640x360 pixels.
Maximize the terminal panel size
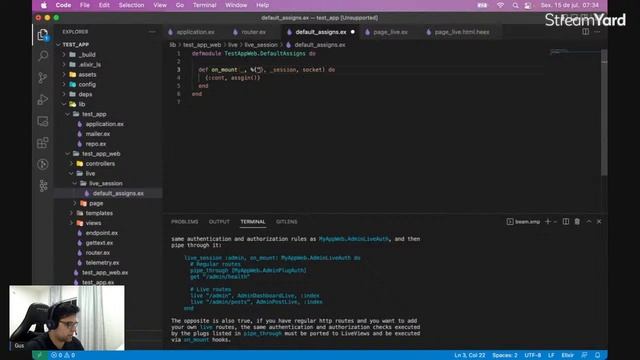(589, 222)
